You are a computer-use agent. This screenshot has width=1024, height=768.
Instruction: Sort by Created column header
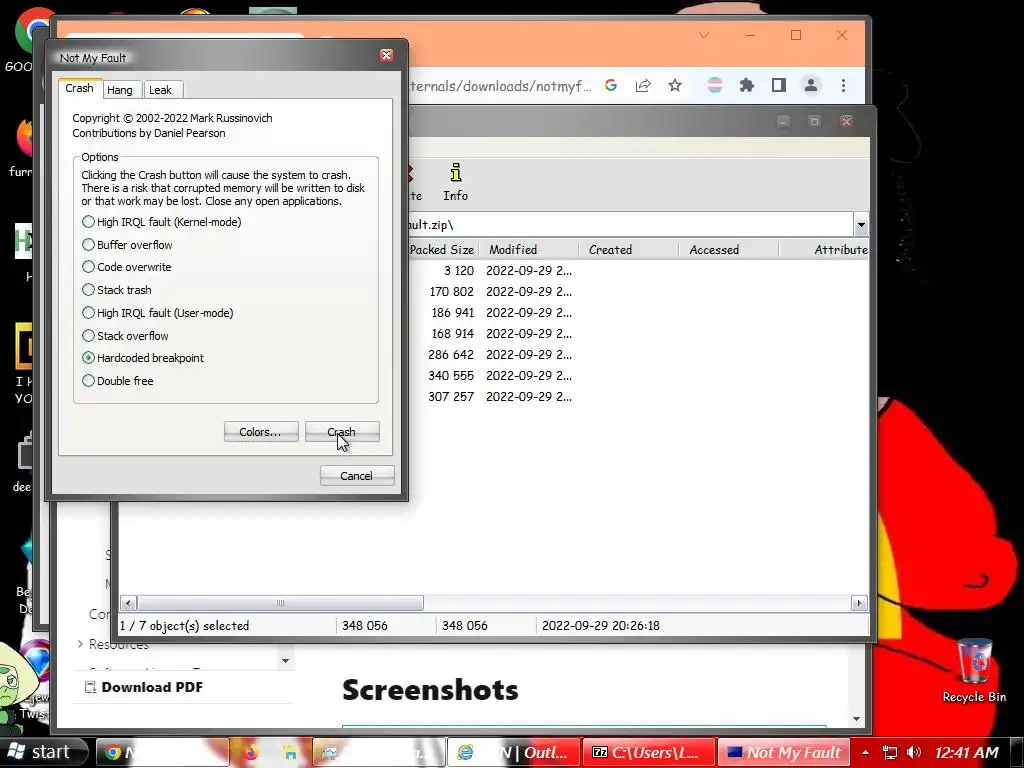[628, 249]
